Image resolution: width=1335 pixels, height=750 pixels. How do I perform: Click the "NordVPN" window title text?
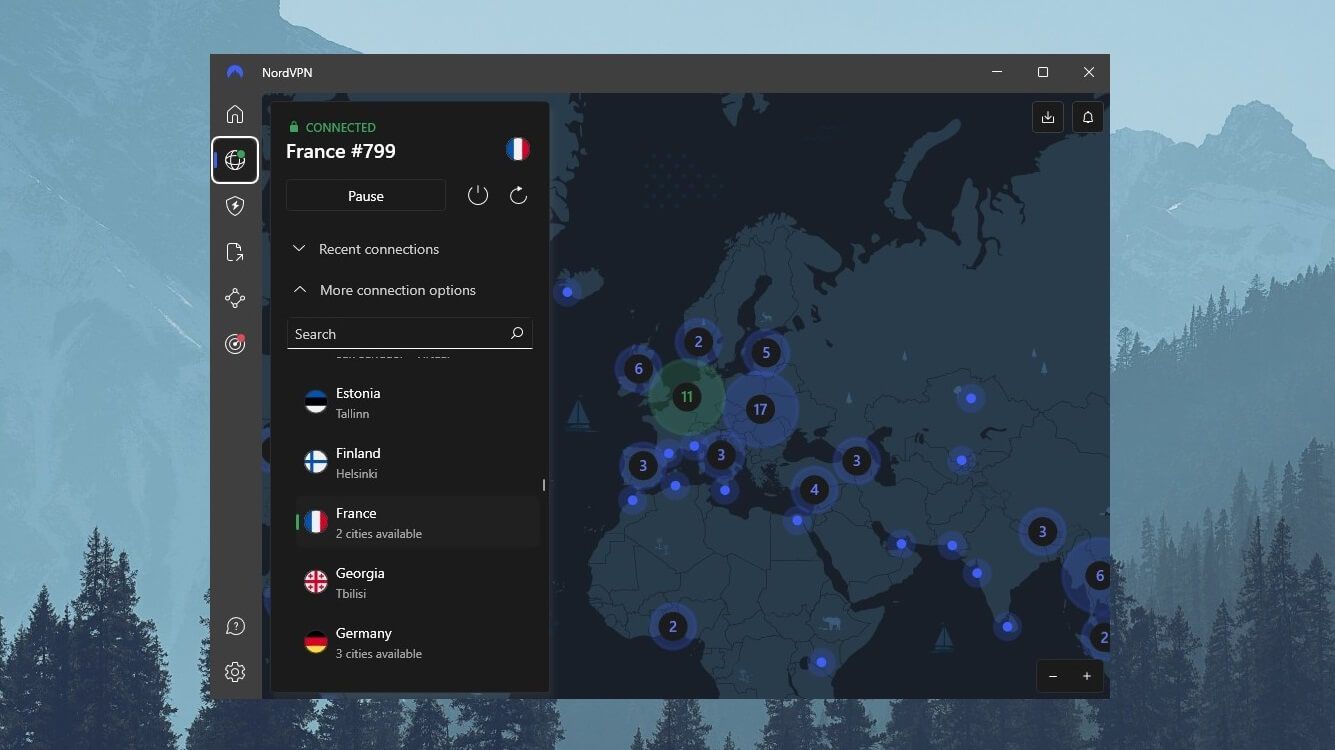(x=287, y=73)
